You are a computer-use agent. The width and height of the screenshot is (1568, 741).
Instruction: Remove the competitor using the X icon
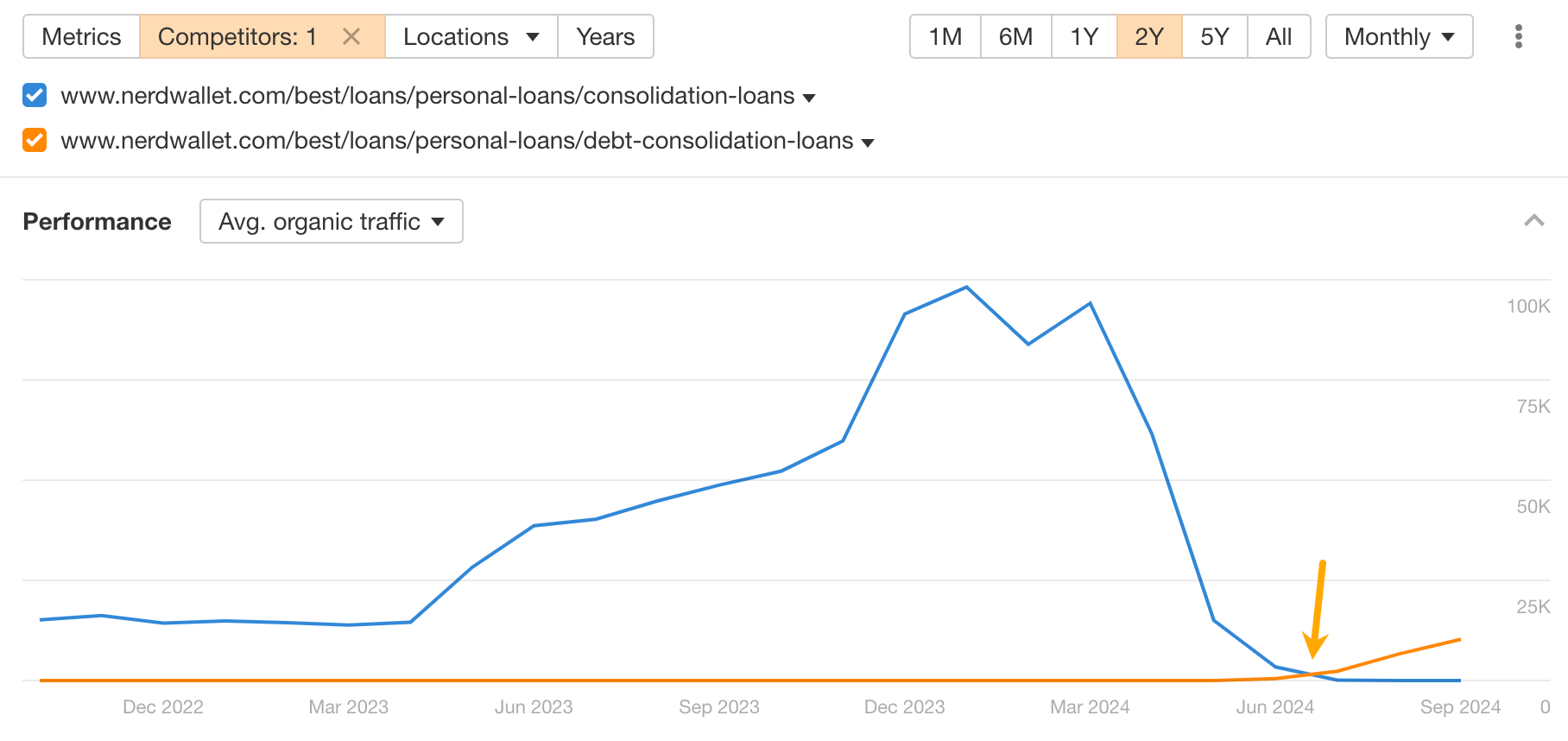pyautogui.click(x=351, y=36)
